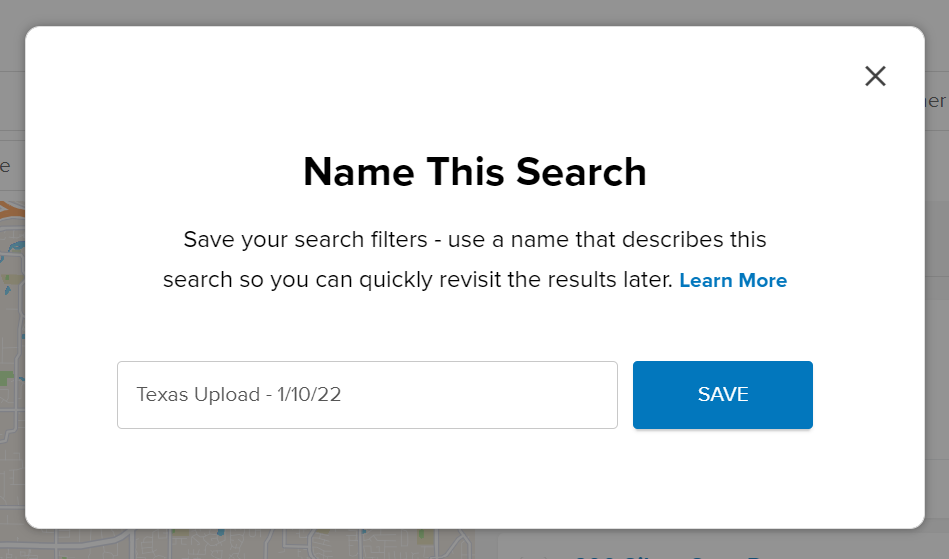Click the dimmed backdrop above the dialog
949x559 pixels.
474,12
